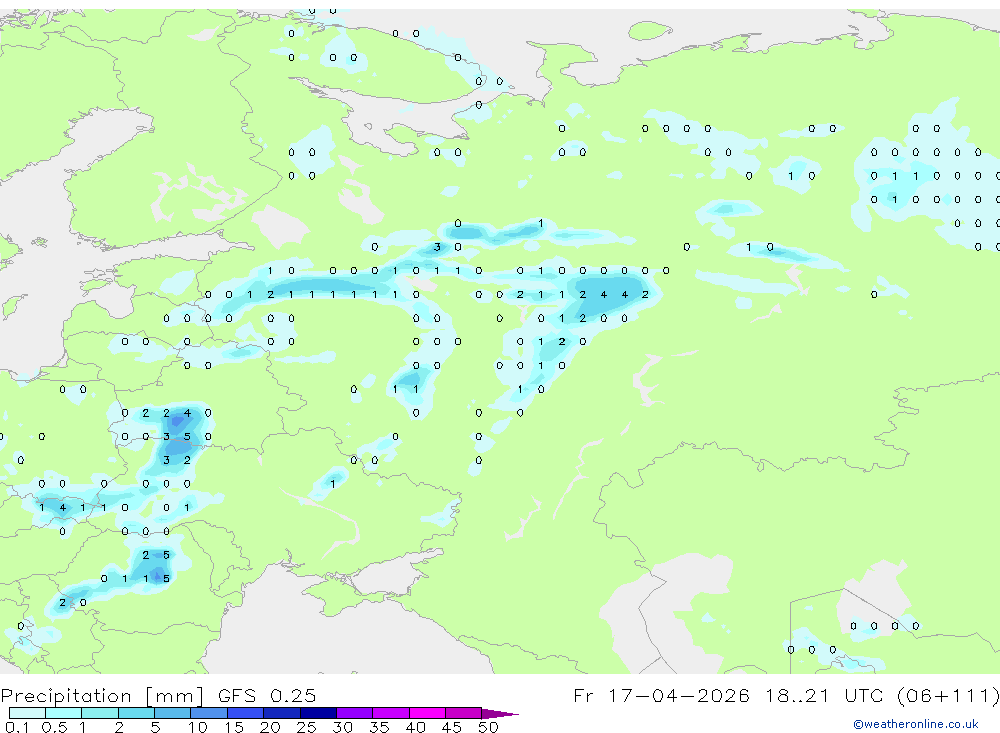Click the over-50 mm legend arrow tip
The height and width of the screenshot is (733, 1000).
[500, 713]
